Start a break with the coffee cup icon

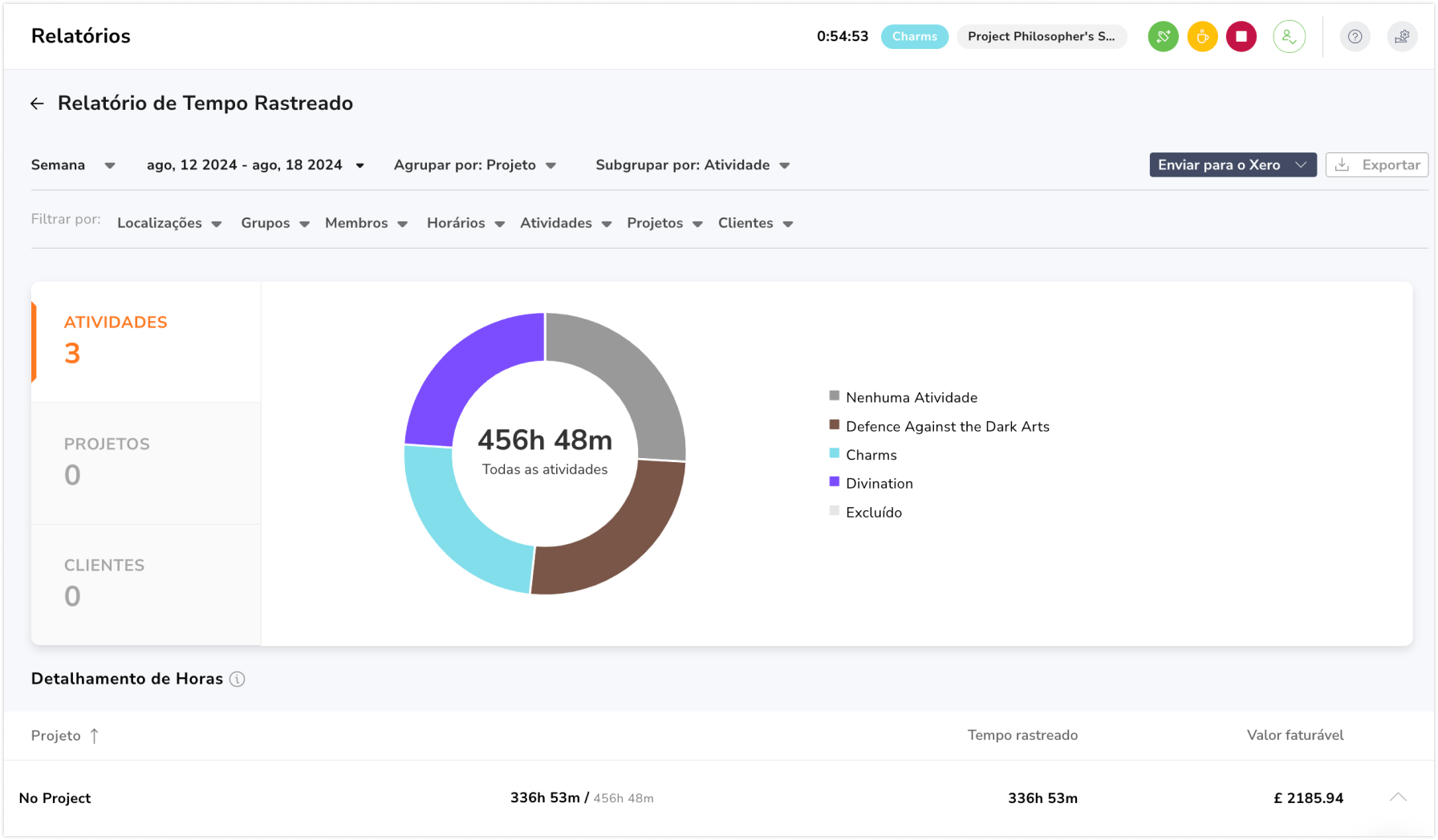(1201, 36)
